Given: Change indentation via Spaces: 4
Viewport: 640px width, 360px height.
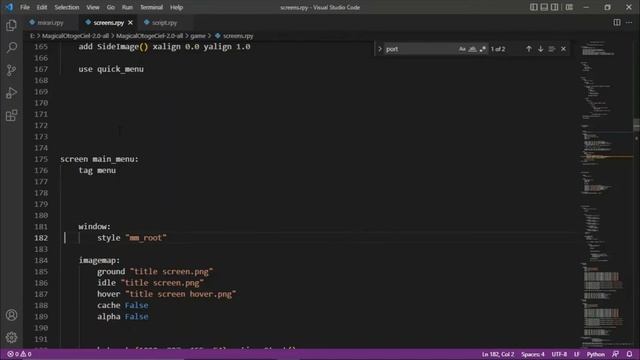Looking at the screenshot, I should 533,354.
